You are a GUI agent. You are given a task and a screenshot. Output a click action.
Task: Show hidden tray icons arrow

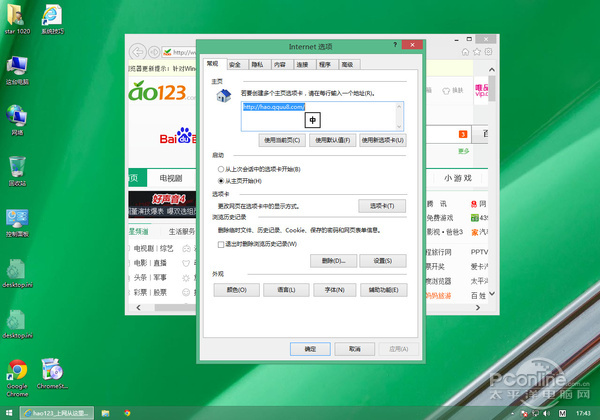coord(512,413)
